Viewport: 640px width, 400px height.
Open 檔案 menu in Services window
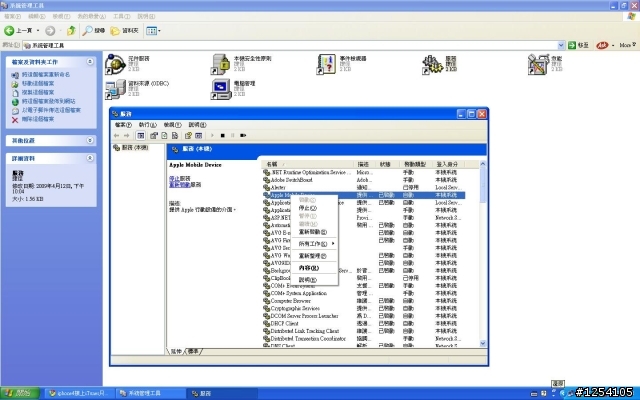pos(123,124)
